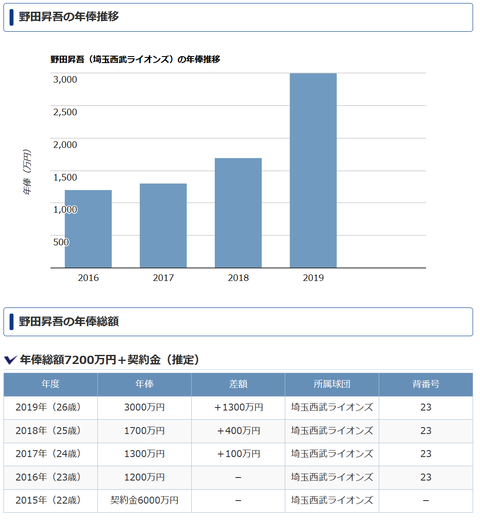Click 埼玉西武ライオンズ in the 2019年 row
The image size is (480, 521).
click(332, 407)
